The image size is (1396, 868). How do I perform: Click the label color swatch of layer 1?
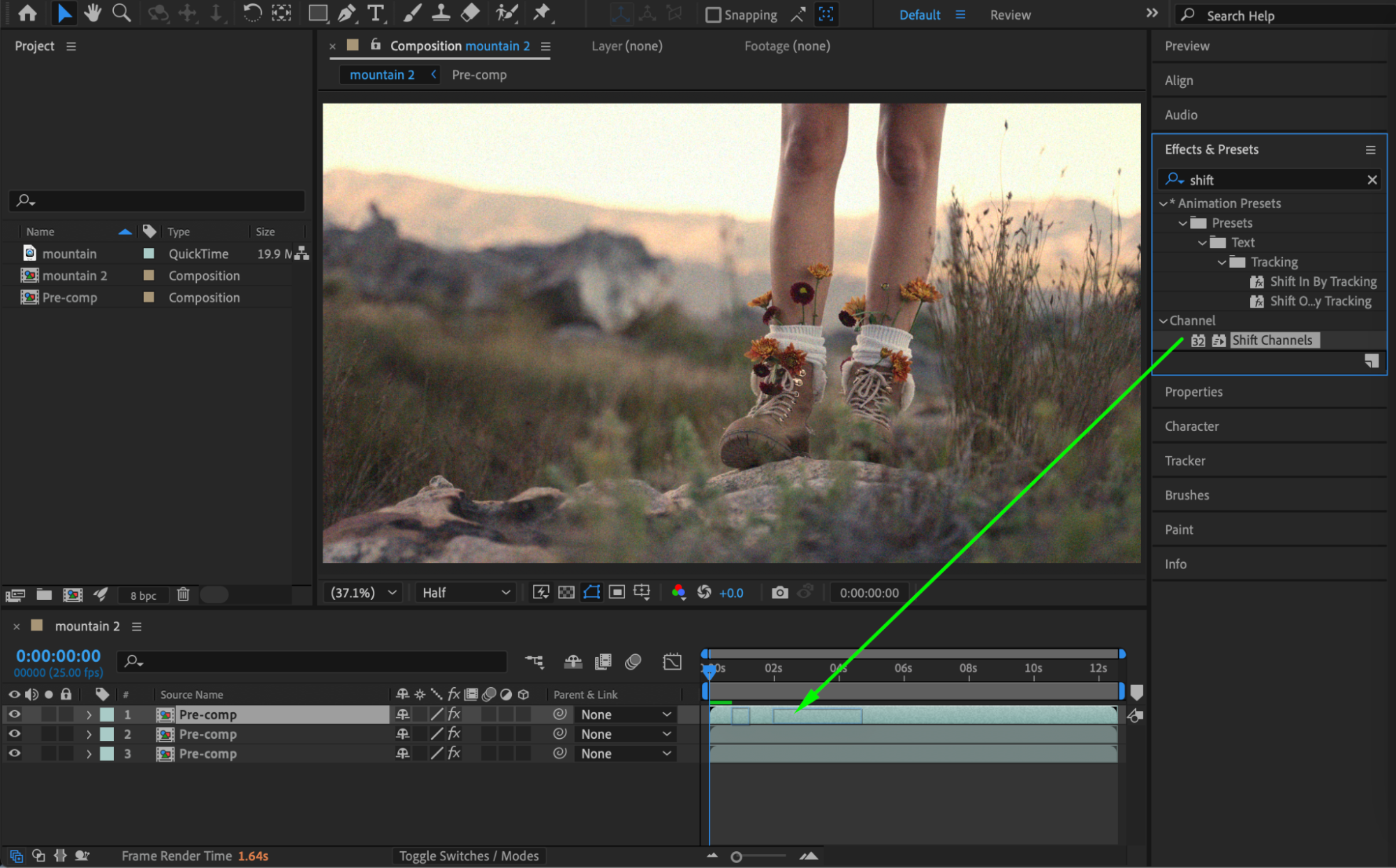(107, 714)
